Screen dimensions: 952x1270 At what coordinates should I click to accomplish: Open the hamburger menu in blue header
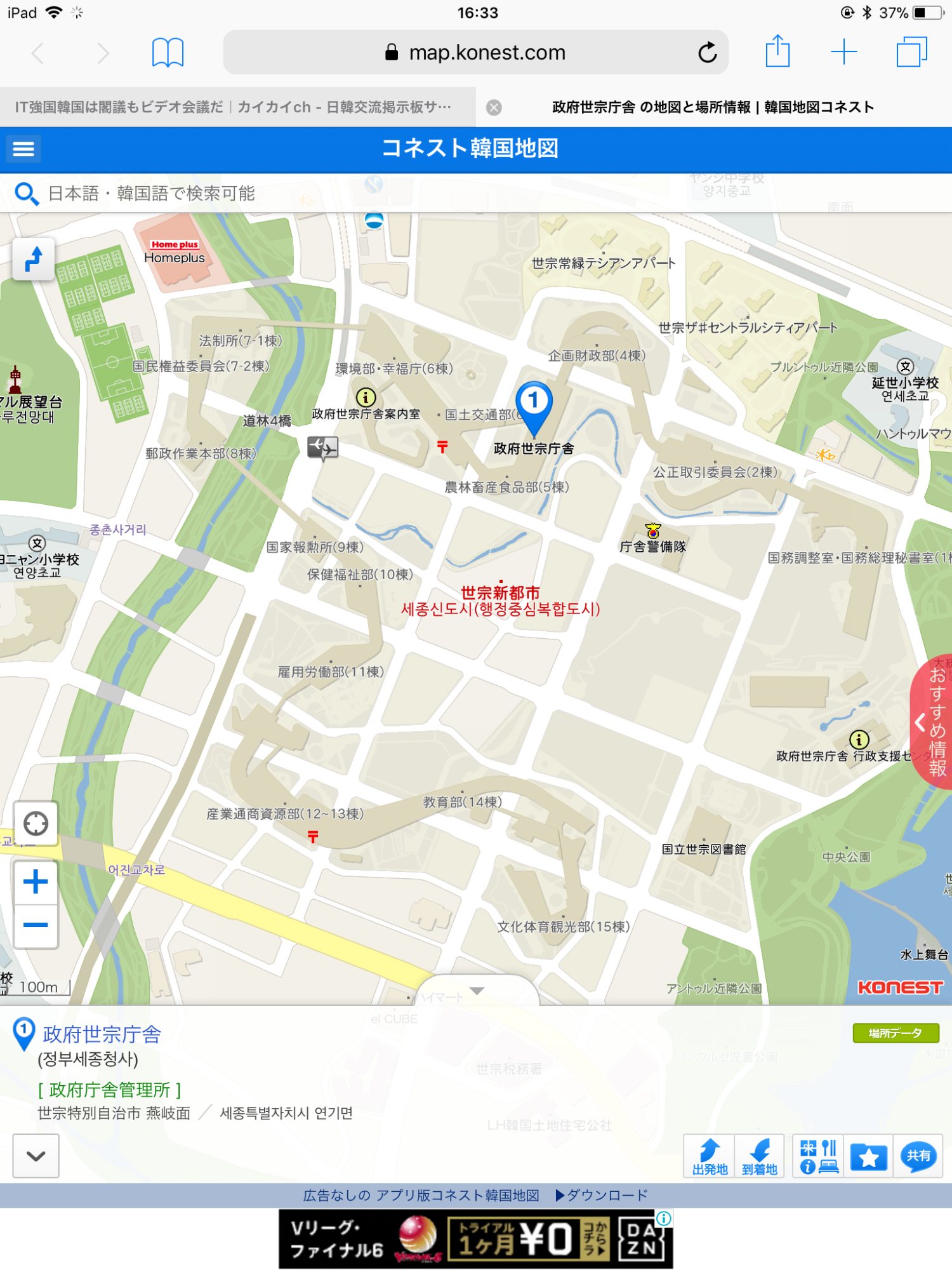pos(23,149)
